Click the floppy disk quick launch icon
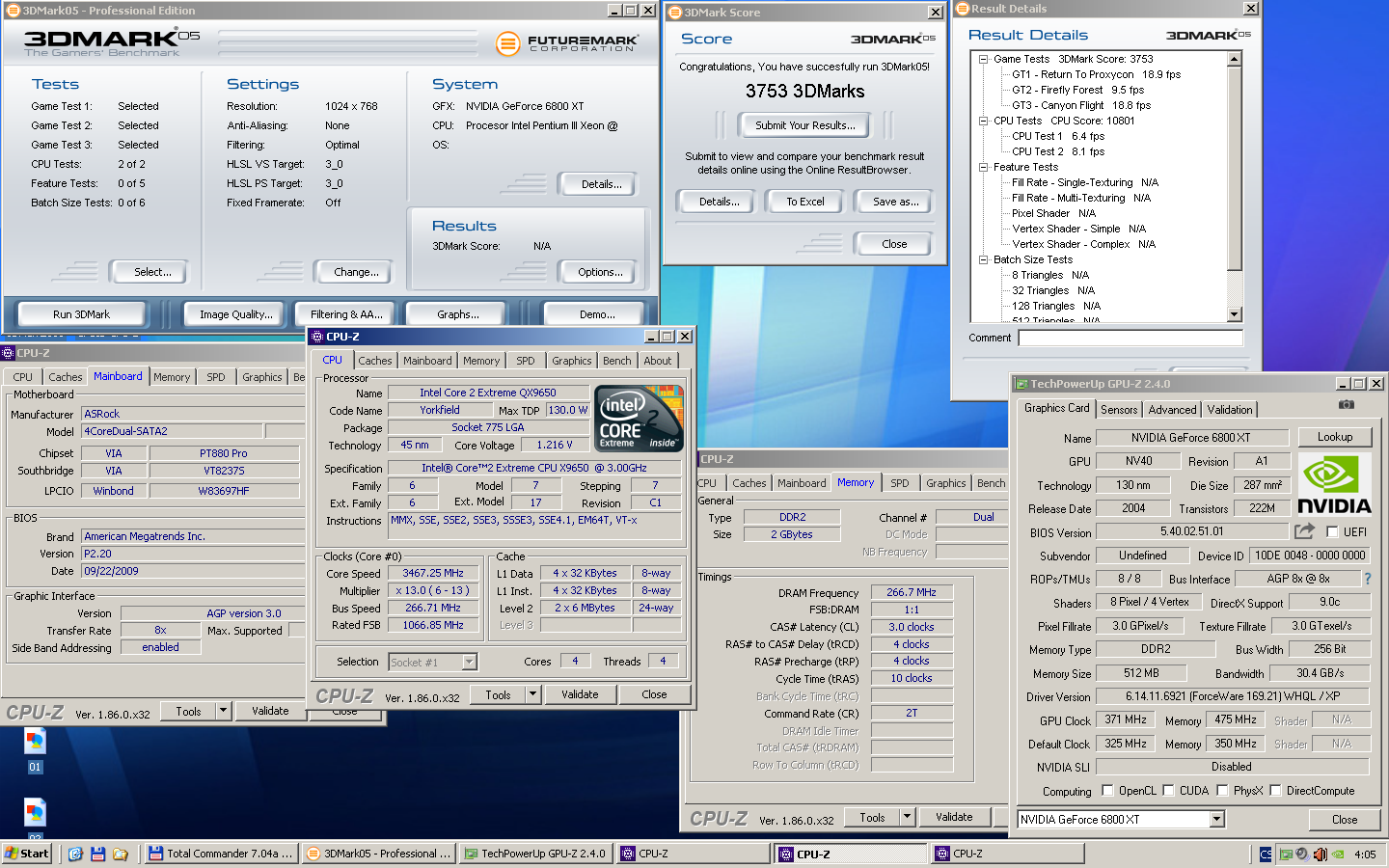 [x=97, y=854]
